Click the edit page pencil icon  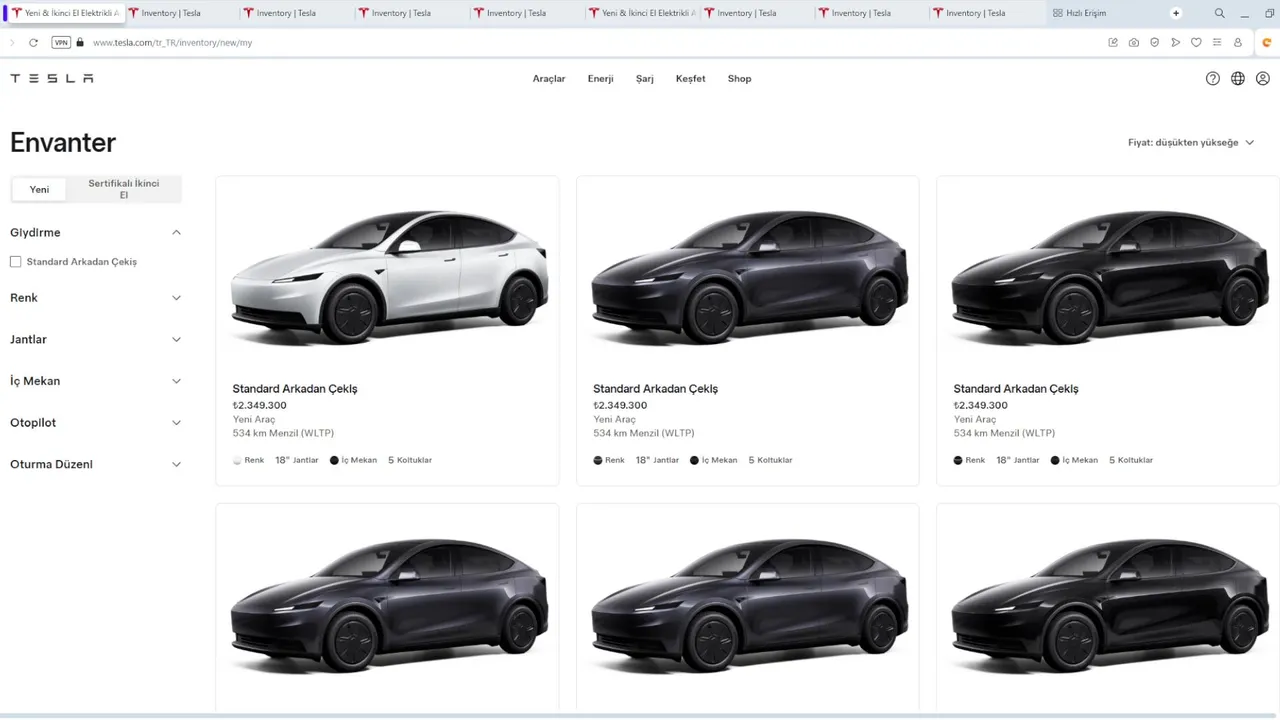pos(1113,43)
